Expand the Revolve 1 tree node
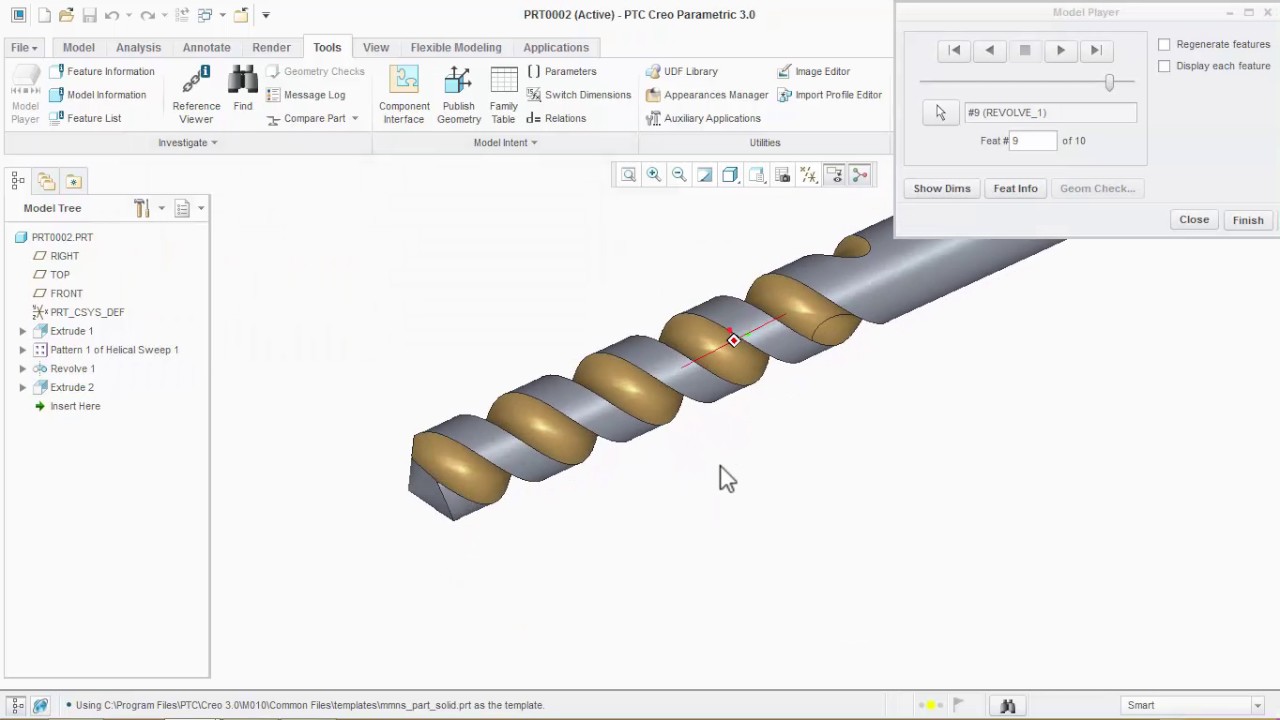 pyautogui.click(x=23, y=369)
